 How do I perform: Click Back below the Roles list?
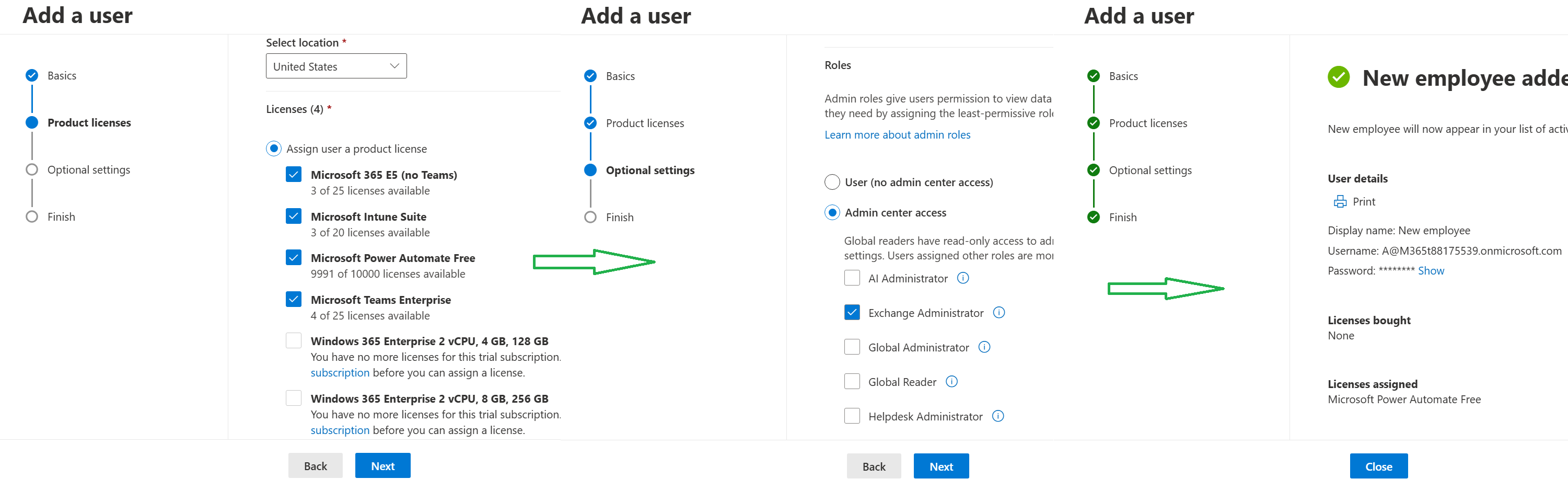(x=874, y=467)
